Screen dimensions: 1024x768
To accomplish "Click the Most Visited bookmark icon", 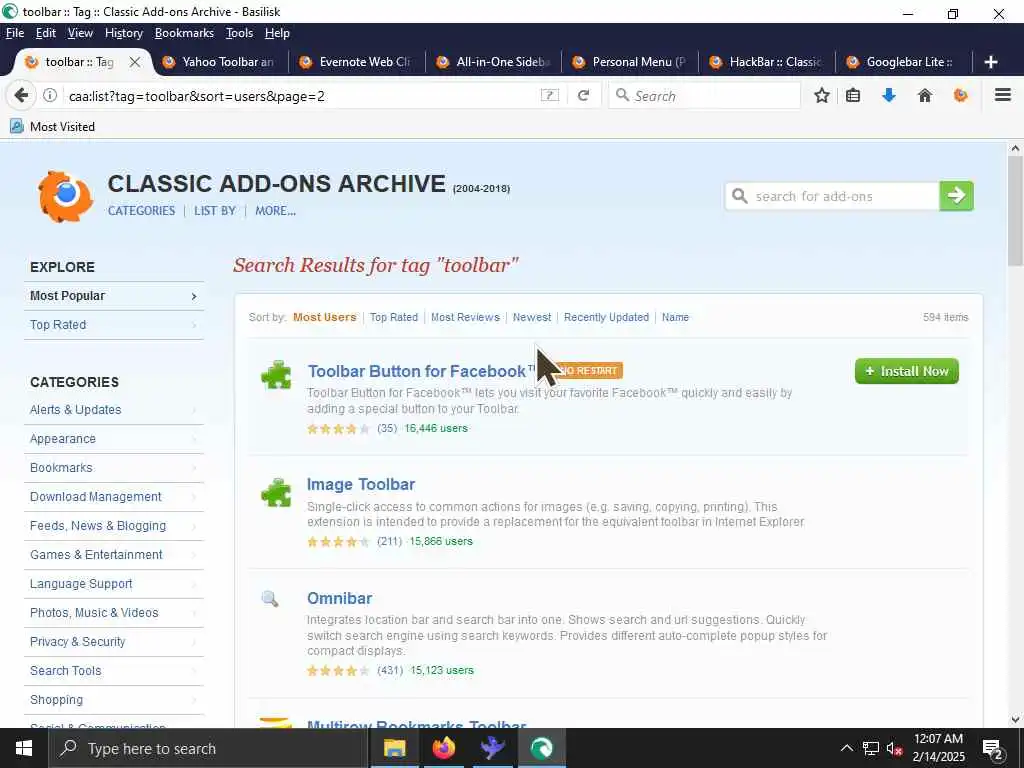I will (17, 127).
